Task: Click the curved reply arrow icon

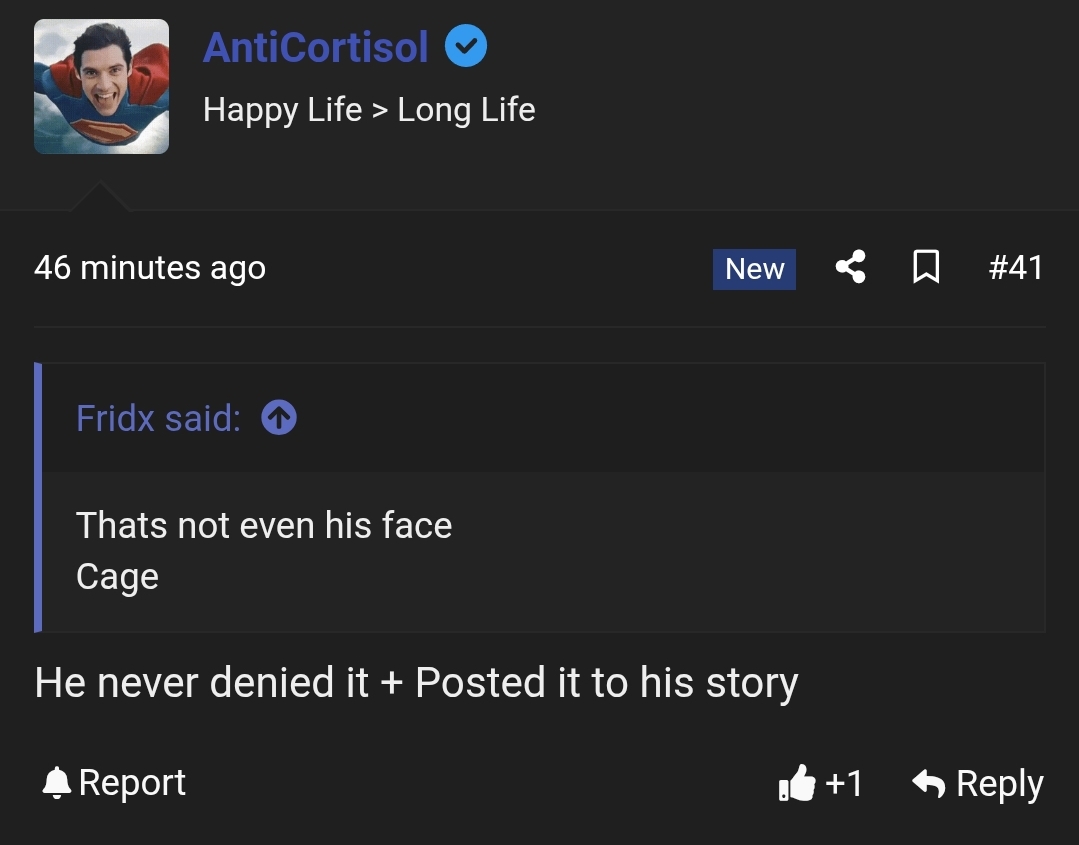Action: (x=929, y=783)
